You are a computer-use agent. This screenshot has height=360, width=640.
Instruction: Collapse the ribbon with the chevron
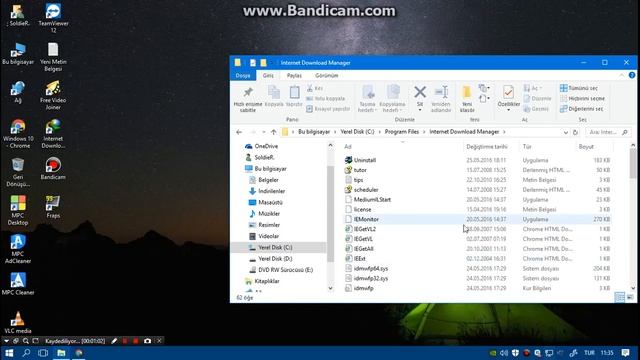click(x=621, y=75)
